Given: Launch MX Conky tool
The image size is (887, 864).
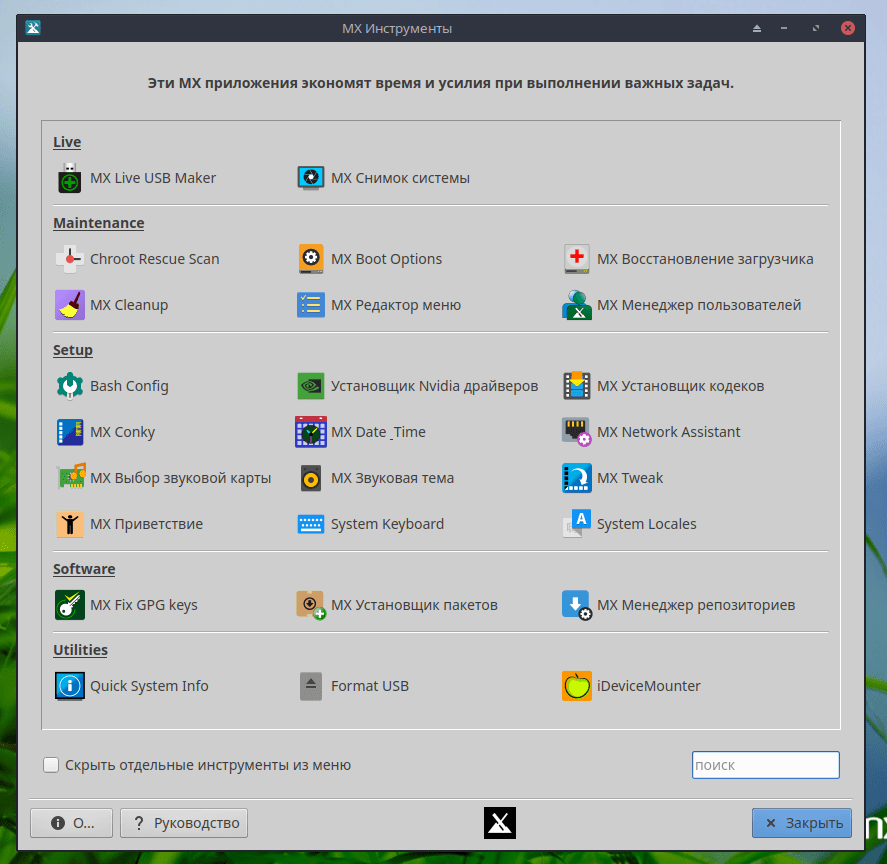Looking at the screenshot, I should (122, 432).
